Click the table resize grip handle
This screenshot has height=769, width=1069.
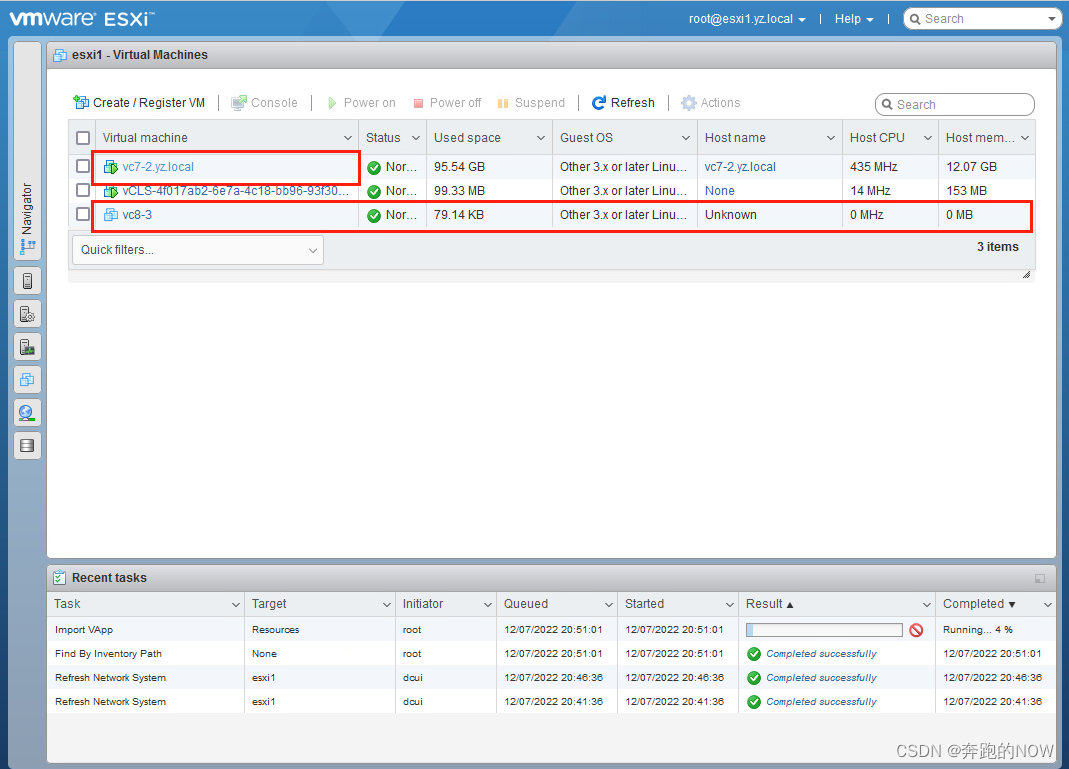click(x=1026, y=275)
